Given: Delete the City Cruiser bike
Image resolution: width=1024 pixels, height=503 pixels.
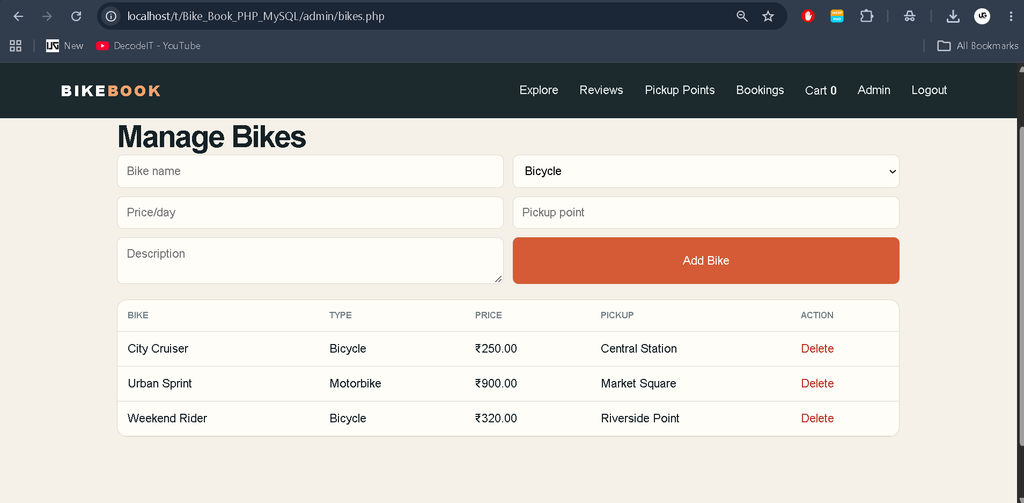Looking at the screenshot, I should coord(817,349).
